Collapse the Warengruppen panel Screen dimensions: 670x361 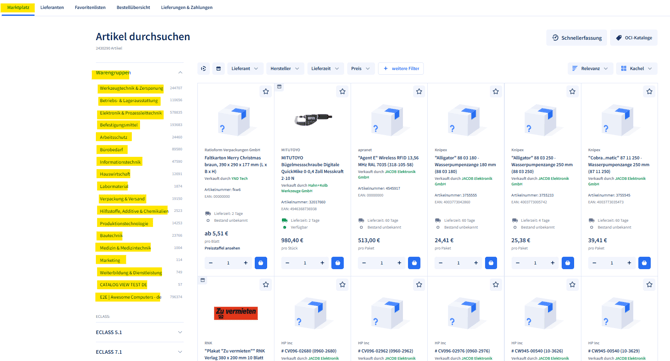[x=180, y=73]
